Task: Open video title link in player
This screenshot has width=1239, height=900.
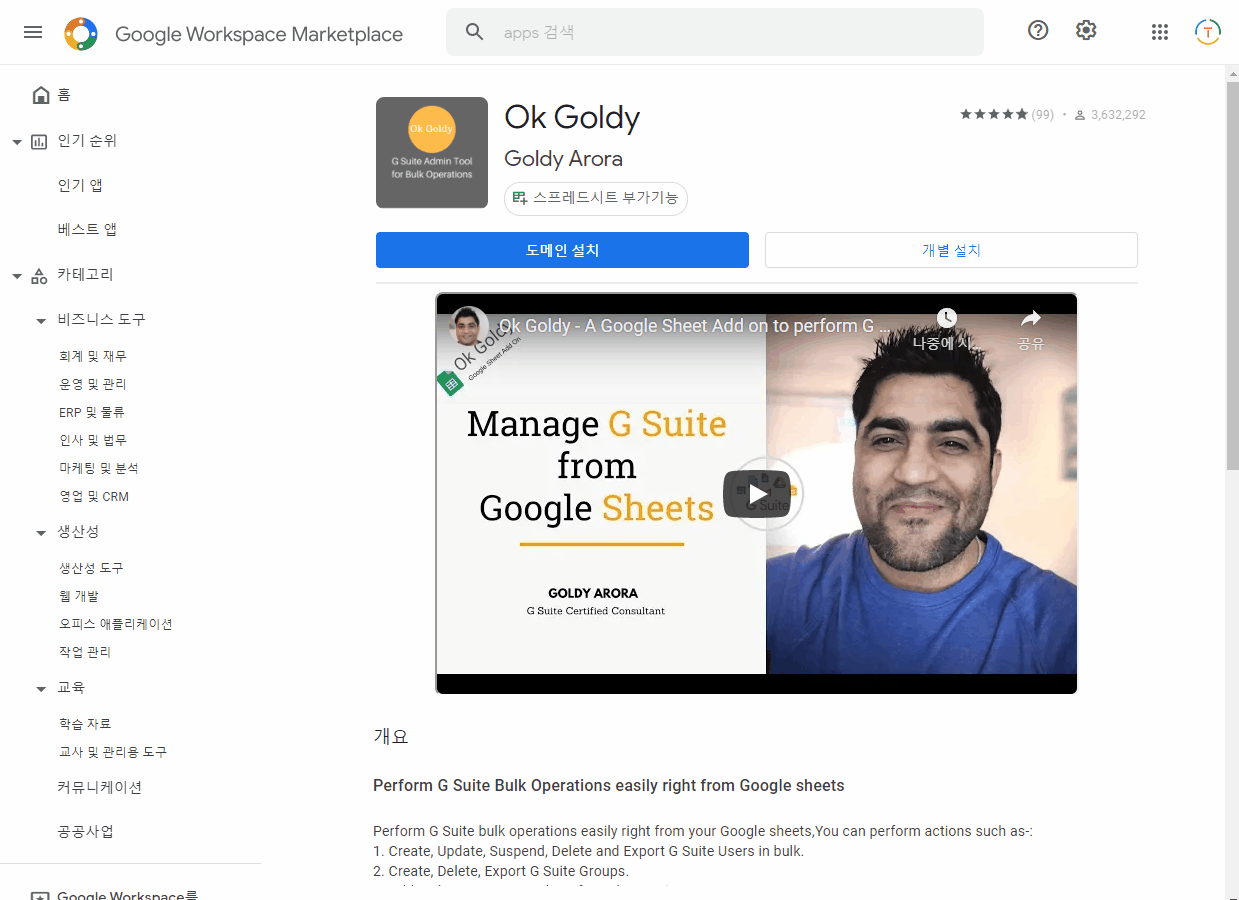Action: click(x=694, y=326)
